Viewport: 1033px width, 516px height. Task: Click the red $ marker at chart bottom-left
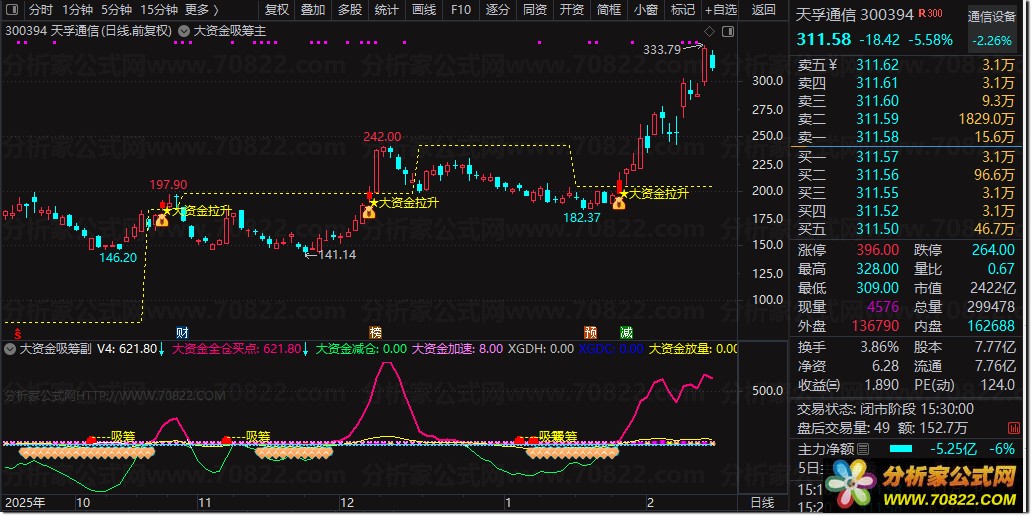pyautogui.click(x=18, y=333)
